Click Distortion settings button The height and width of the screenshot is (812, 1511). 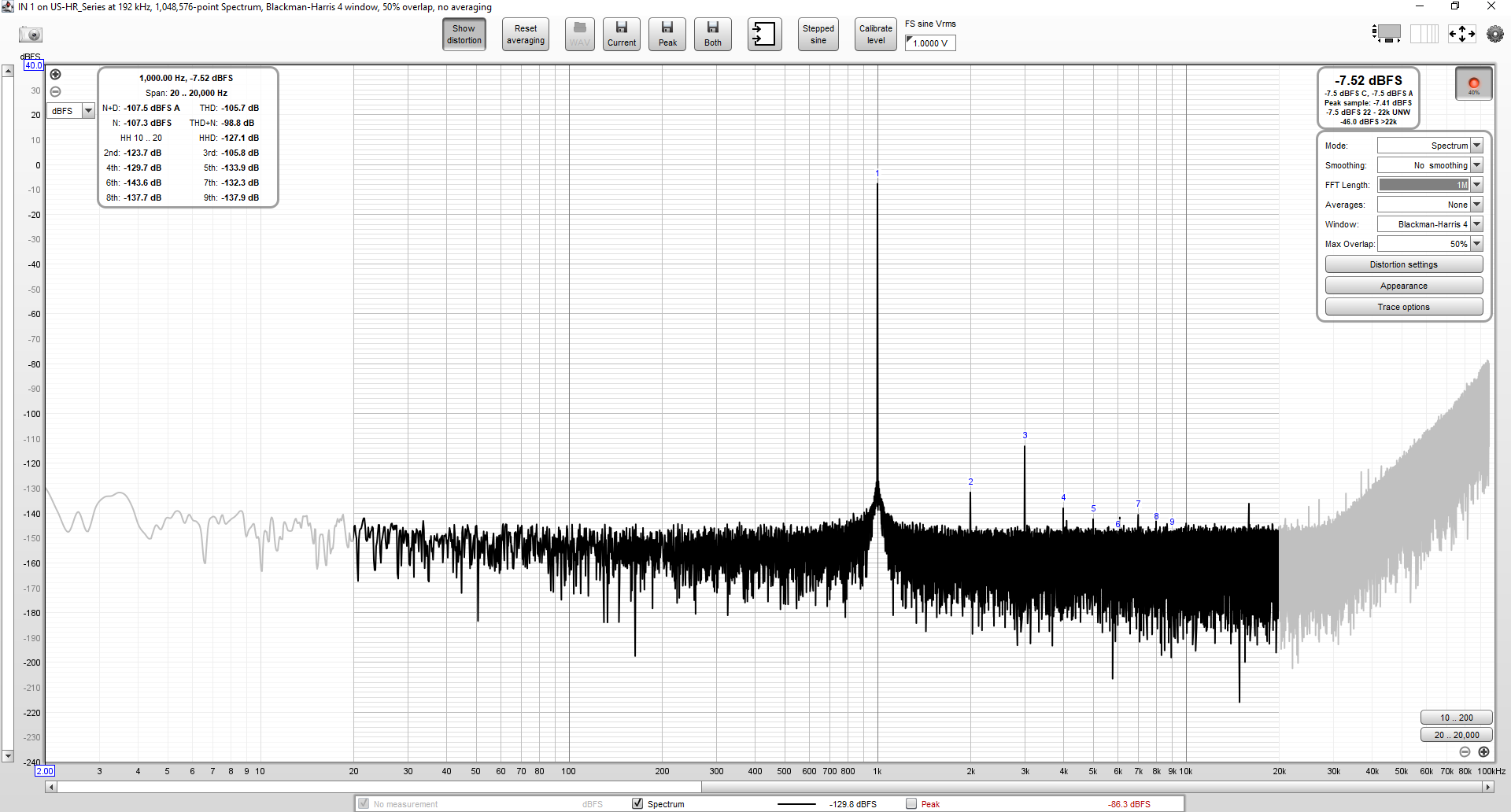(x=1404, y=264)
